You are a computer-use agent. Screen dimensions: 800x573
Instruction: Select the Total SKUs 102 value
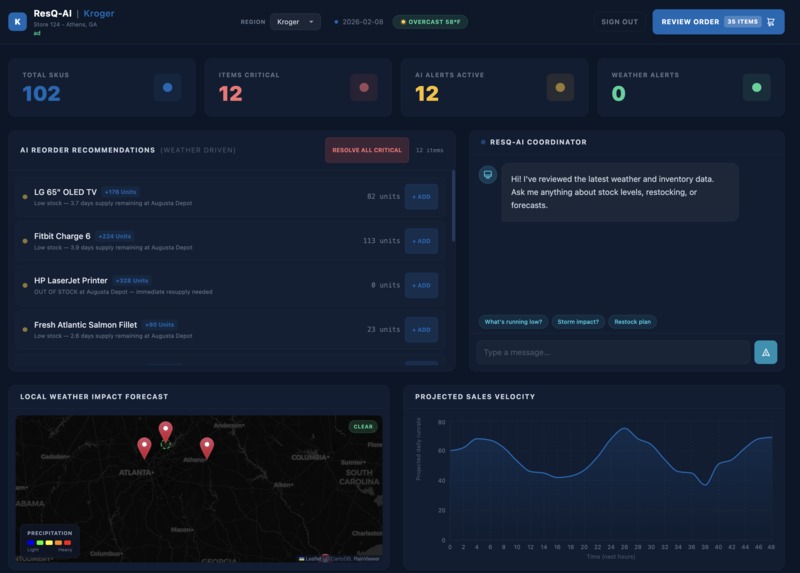click(41, 94)
